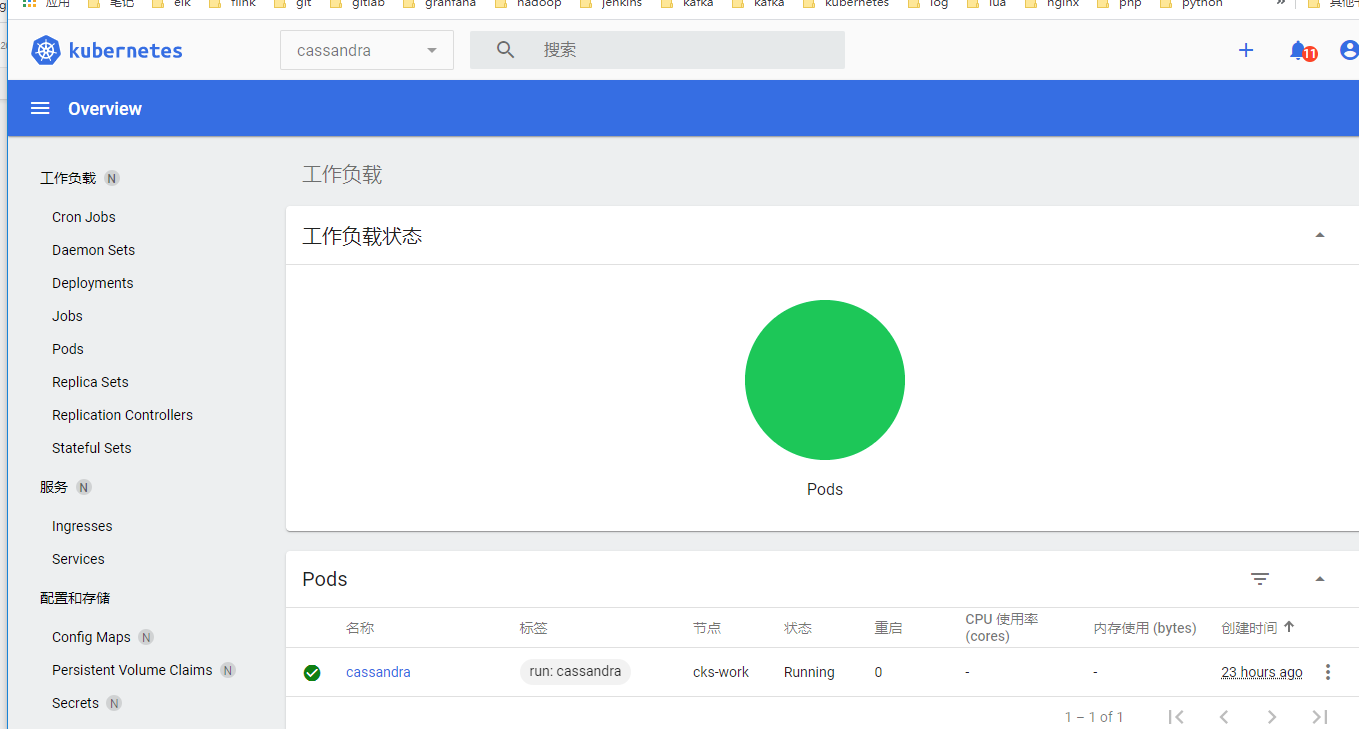Open the notifications bell with 11 badge
This screenshot has width=1359, height=729.
coord(1302,51)
